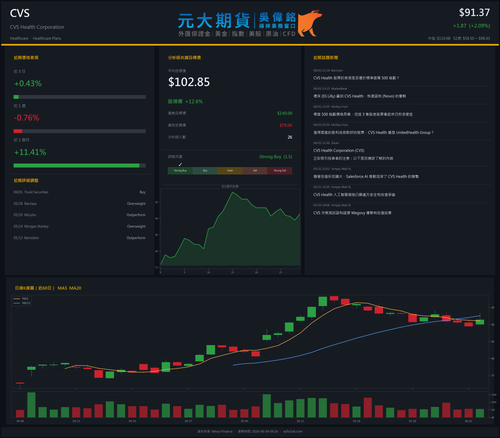Open the CVS Health Corporation (CVS) Zacks headline

pyautogui.click(x=339, y=151)
